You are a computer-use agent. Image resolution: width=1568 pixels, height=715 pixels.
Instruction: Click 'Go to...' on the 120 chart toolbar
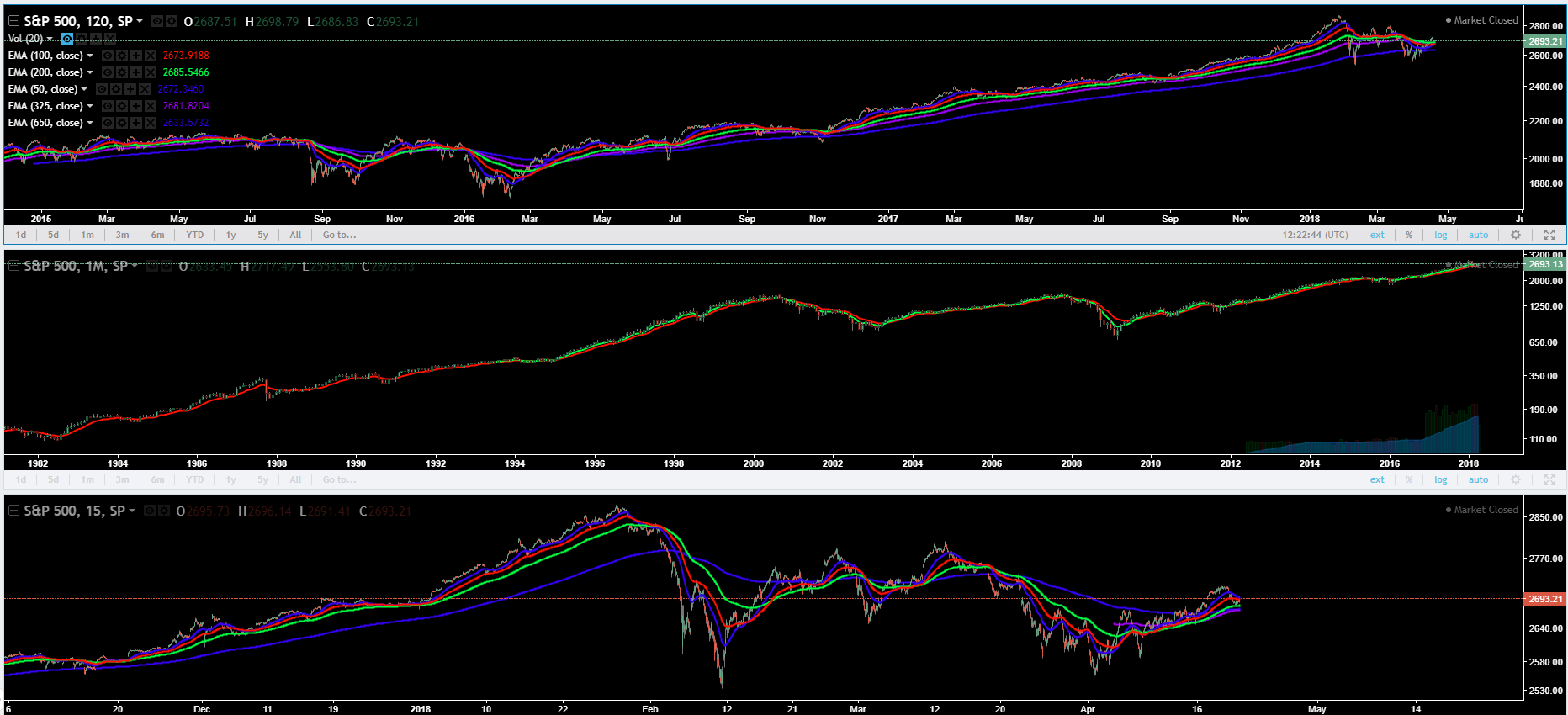(339, 235)
